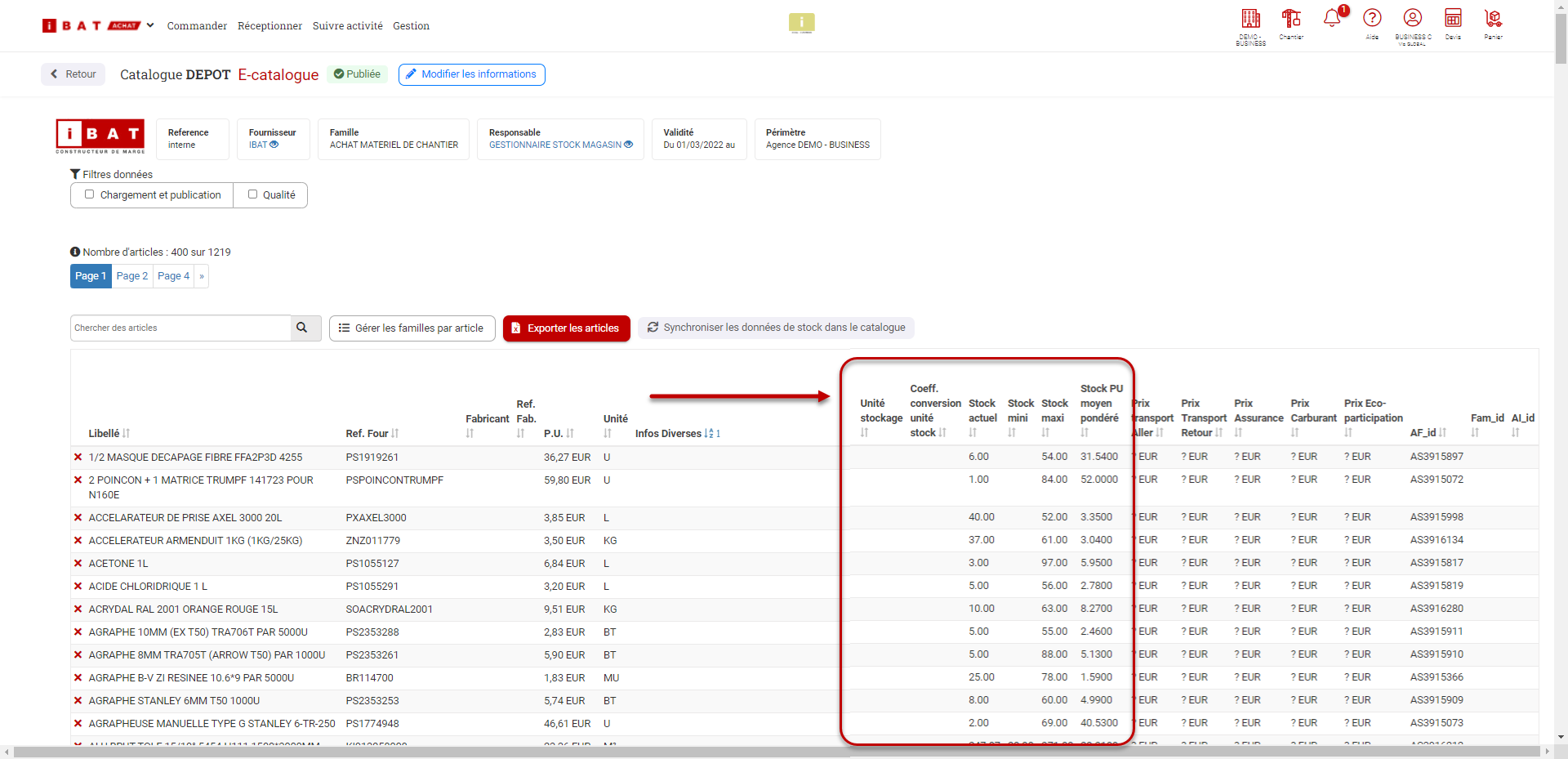Click price 59,80 EUR cell

[x=568, y=480]
